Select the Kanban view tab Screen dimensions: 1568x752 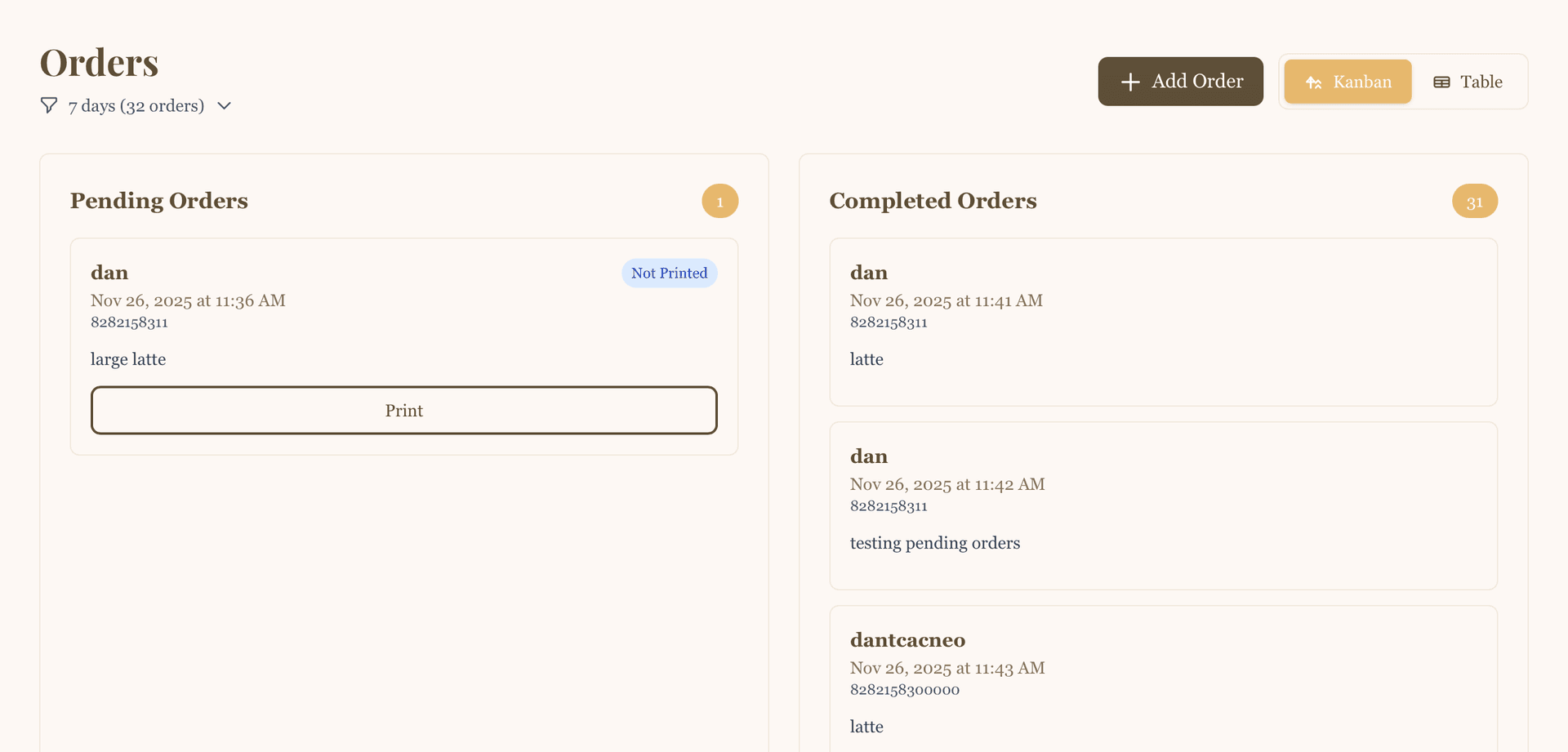point(1347,82)
